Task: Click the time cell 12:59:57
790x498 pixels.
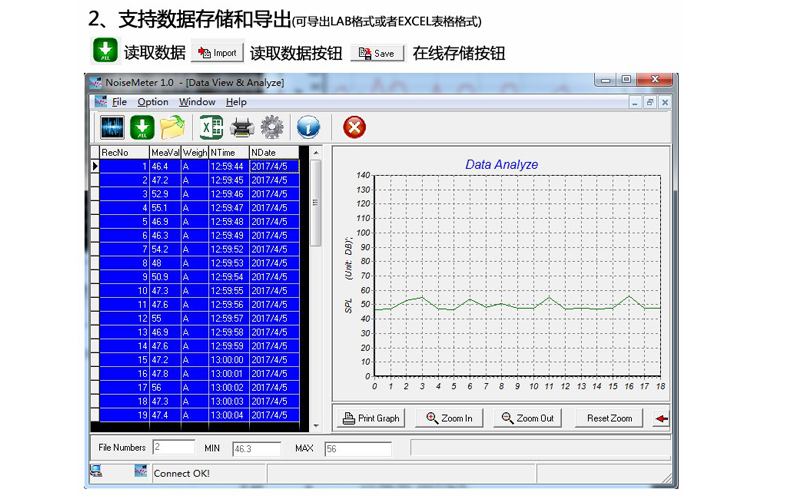Action: (x=229, y=318)
